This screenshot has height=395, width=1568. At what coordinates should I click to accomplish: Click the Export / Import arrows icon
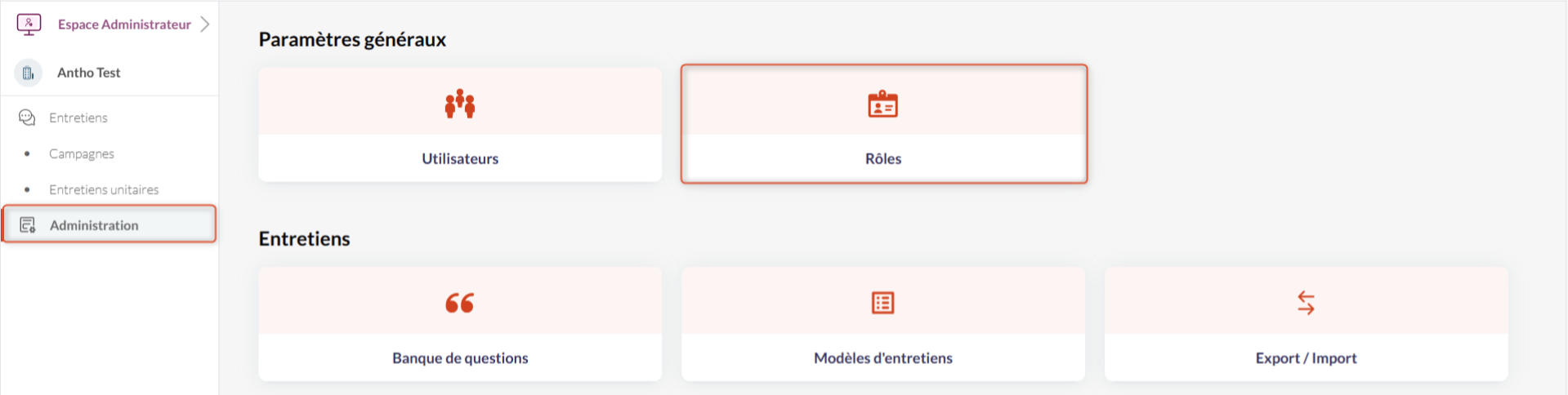[1306, 303]
